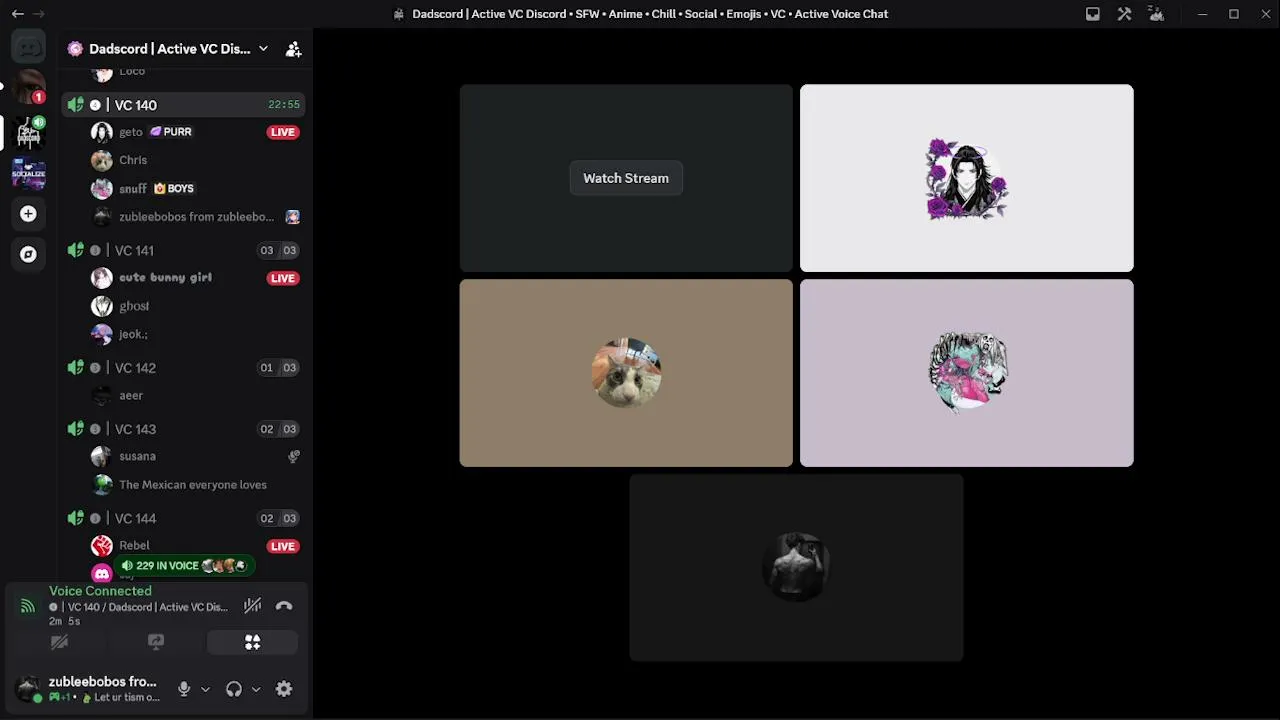This screenshot has width=1280, height=720.
Task: Select user geto in VC 140
Action: [x=196, y=132]
